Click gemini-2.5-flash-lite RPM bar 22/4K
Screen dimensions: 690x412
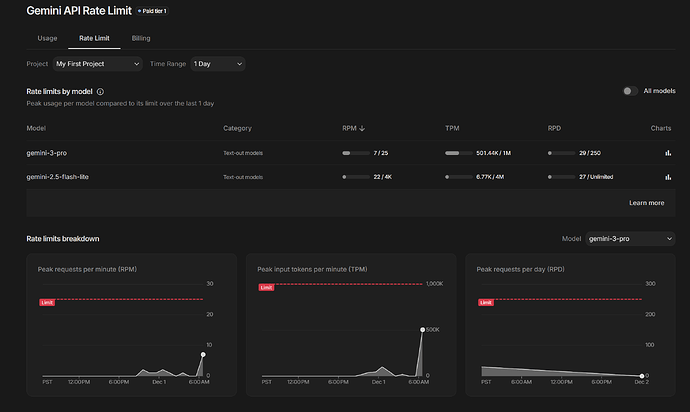tap(356, 177)
